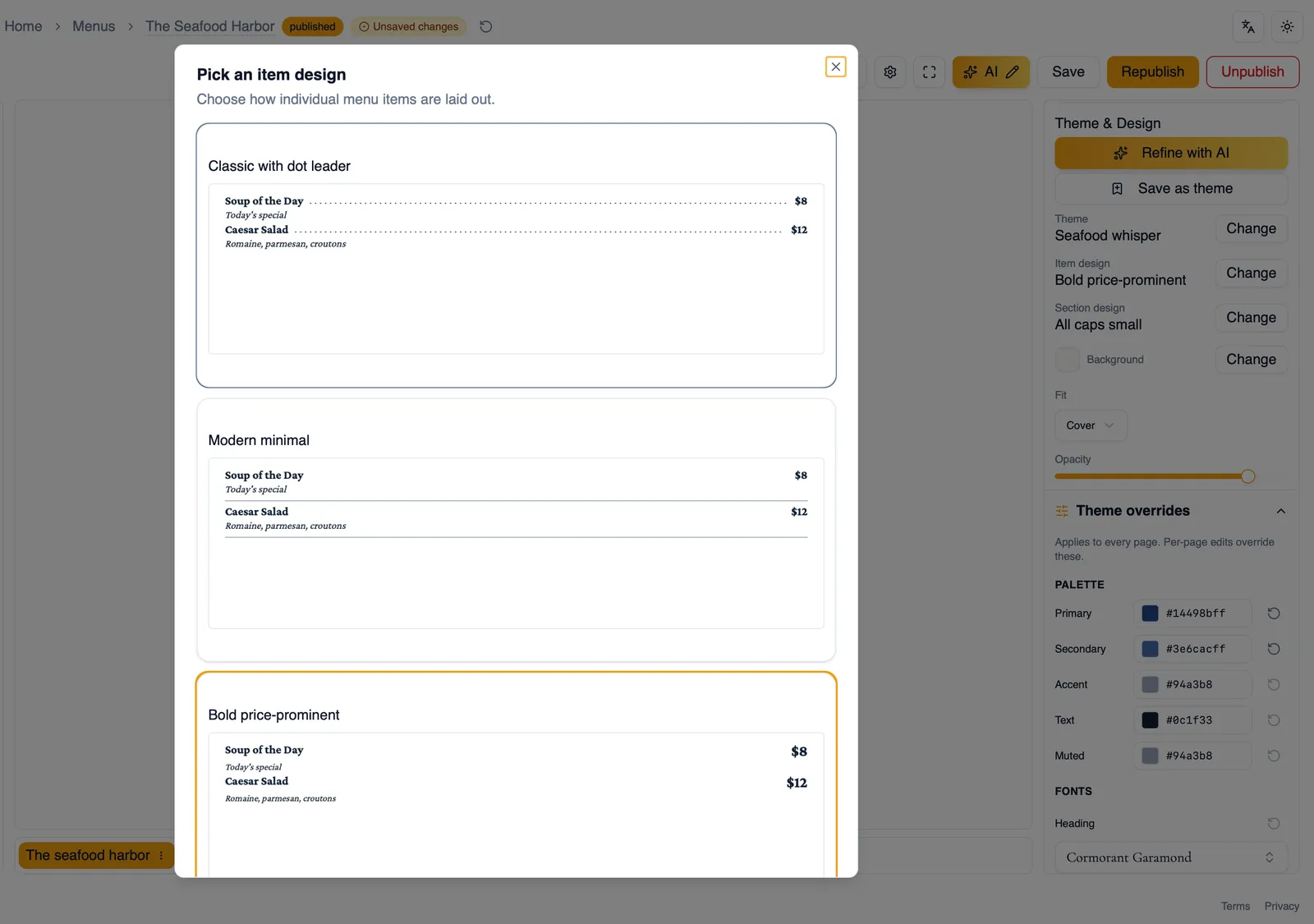Change the Background setting
This screenshot has width=1314, height=924.
click(x=1251, y=360)
